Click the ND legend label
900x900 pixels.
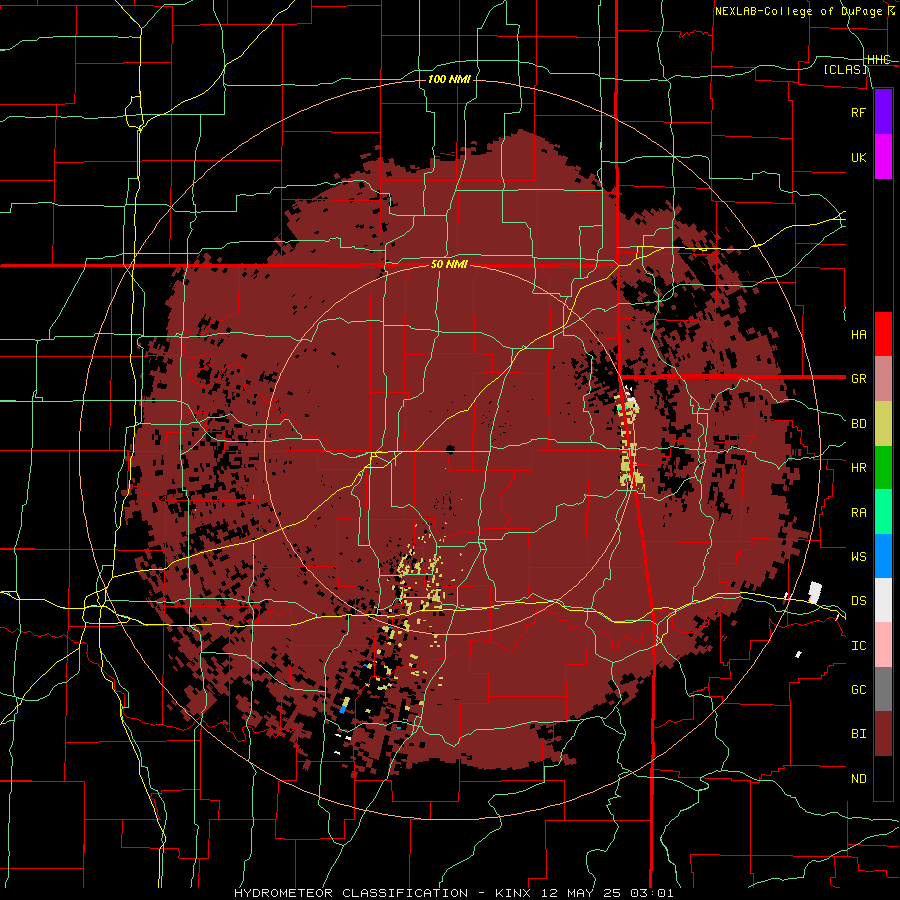(858, 779)
